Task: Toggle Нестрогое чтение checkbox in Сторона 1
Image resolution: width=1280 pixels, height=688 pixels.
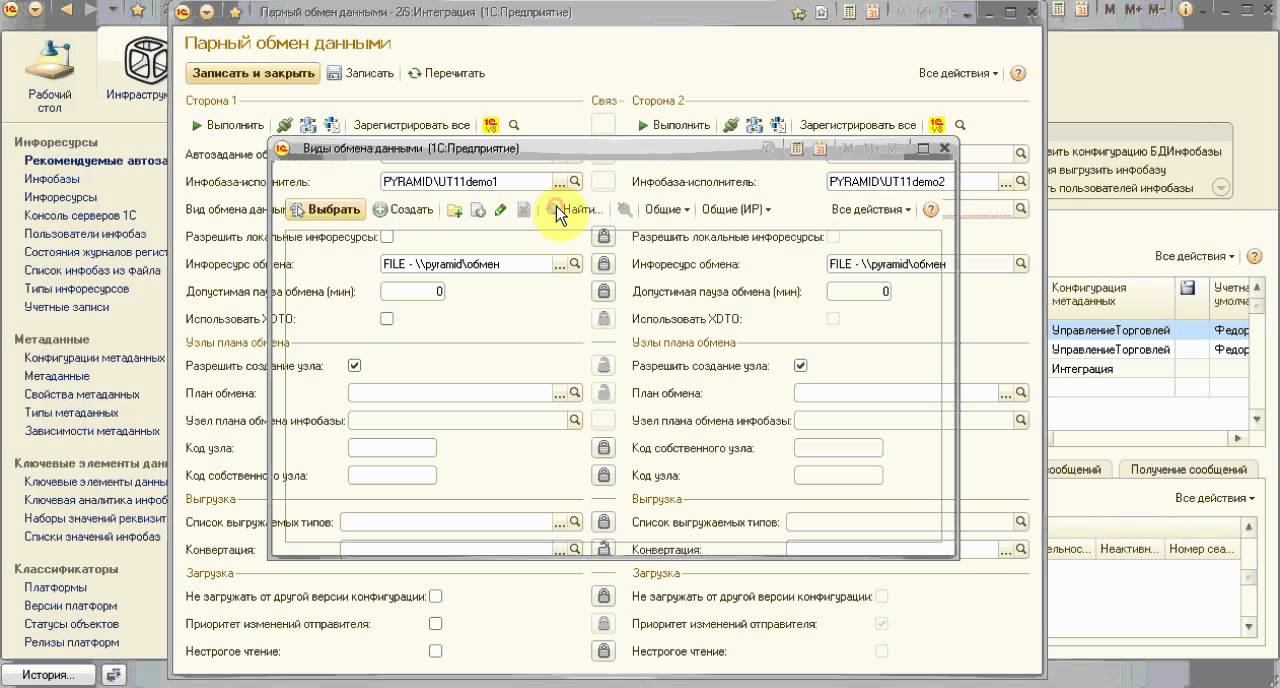Action: click(x=435, y=651)
